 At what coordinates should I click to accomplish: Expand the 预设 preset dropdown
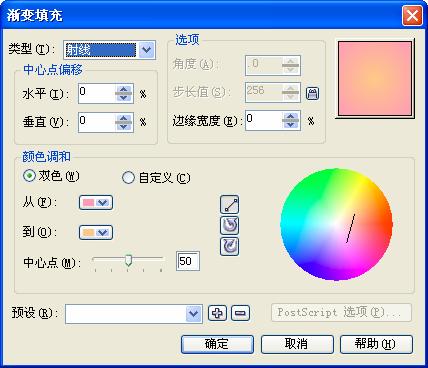tap(194, 314)
